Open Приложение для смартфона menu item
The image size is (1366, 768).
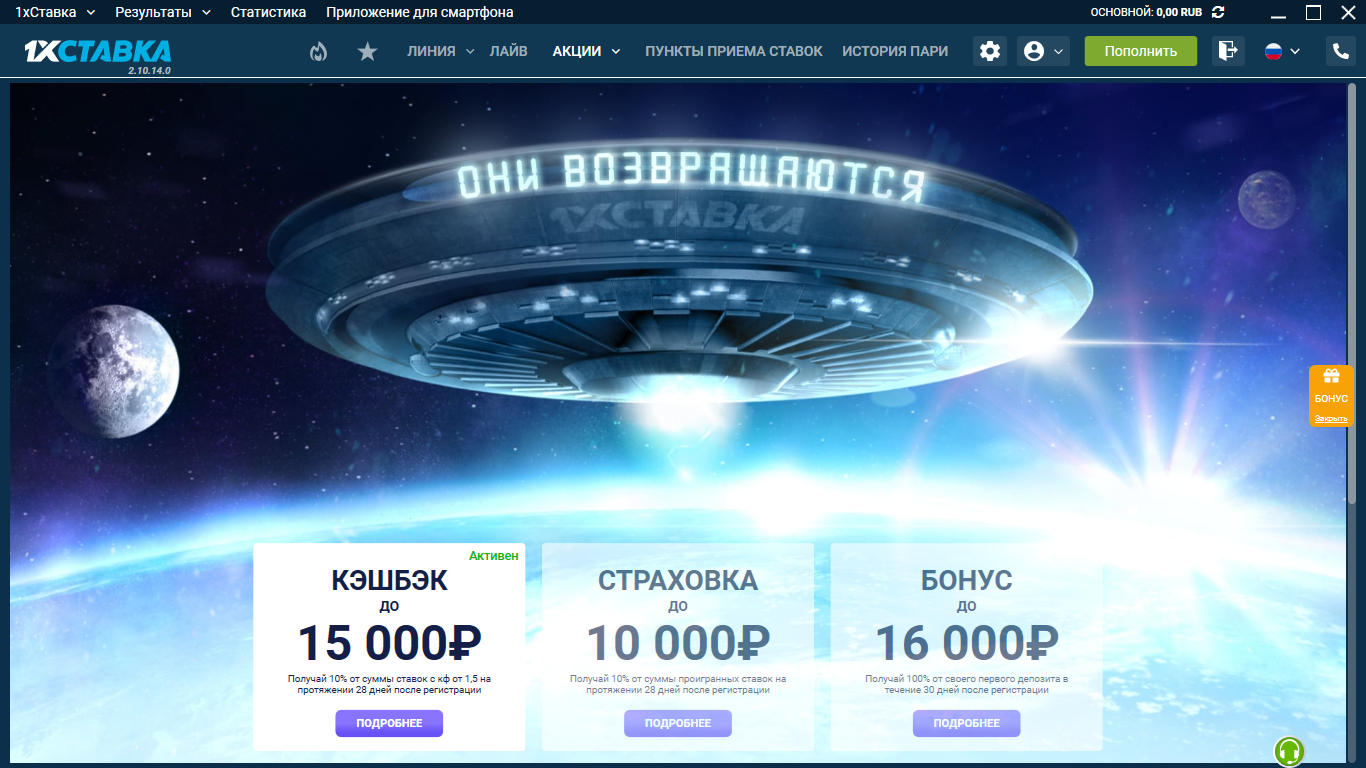[x=420, y=12]
